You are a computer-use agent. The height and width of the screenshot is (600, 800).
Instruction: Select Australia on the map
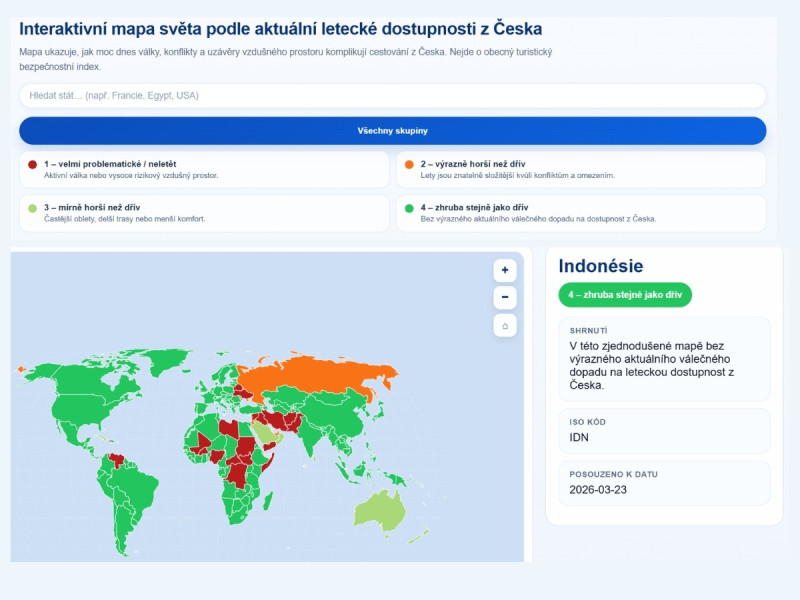380,510
